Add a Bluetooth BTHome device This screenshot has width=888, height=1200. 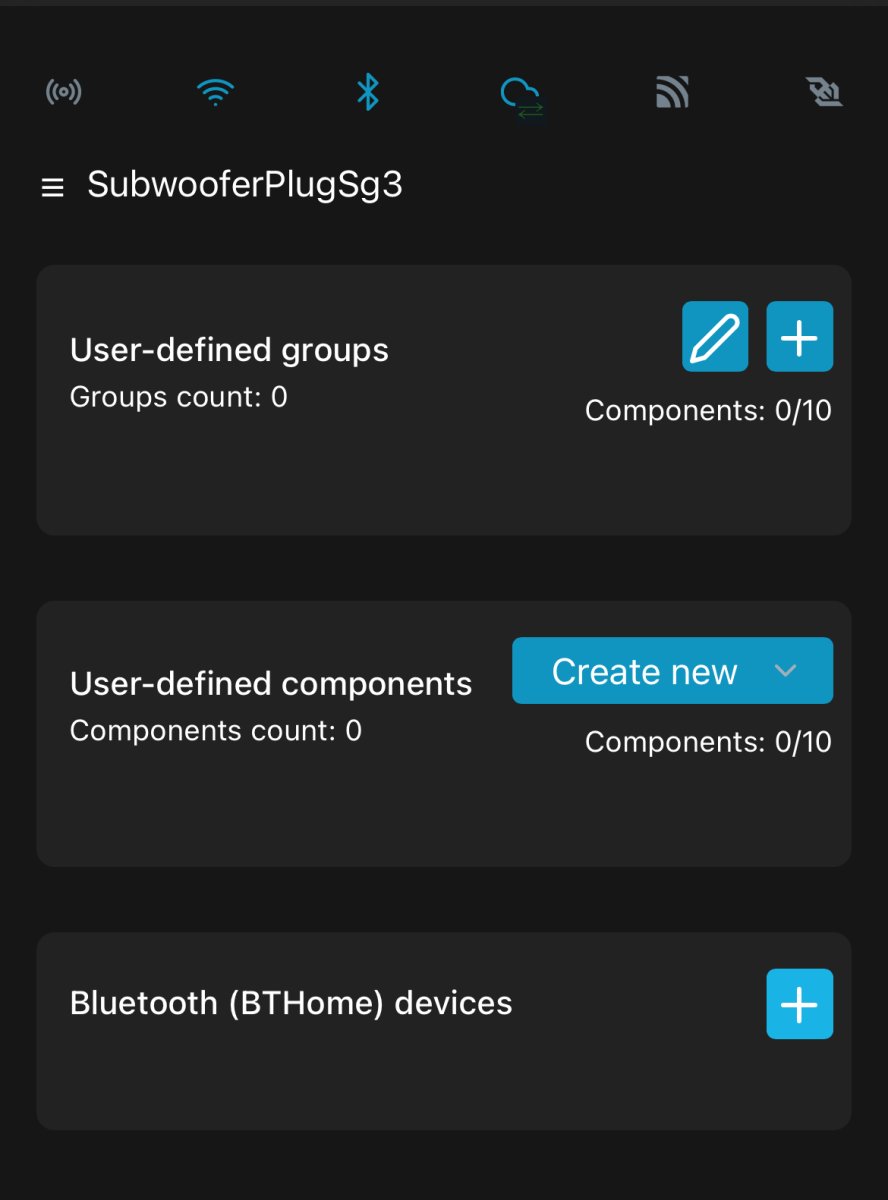[799, 1004]
